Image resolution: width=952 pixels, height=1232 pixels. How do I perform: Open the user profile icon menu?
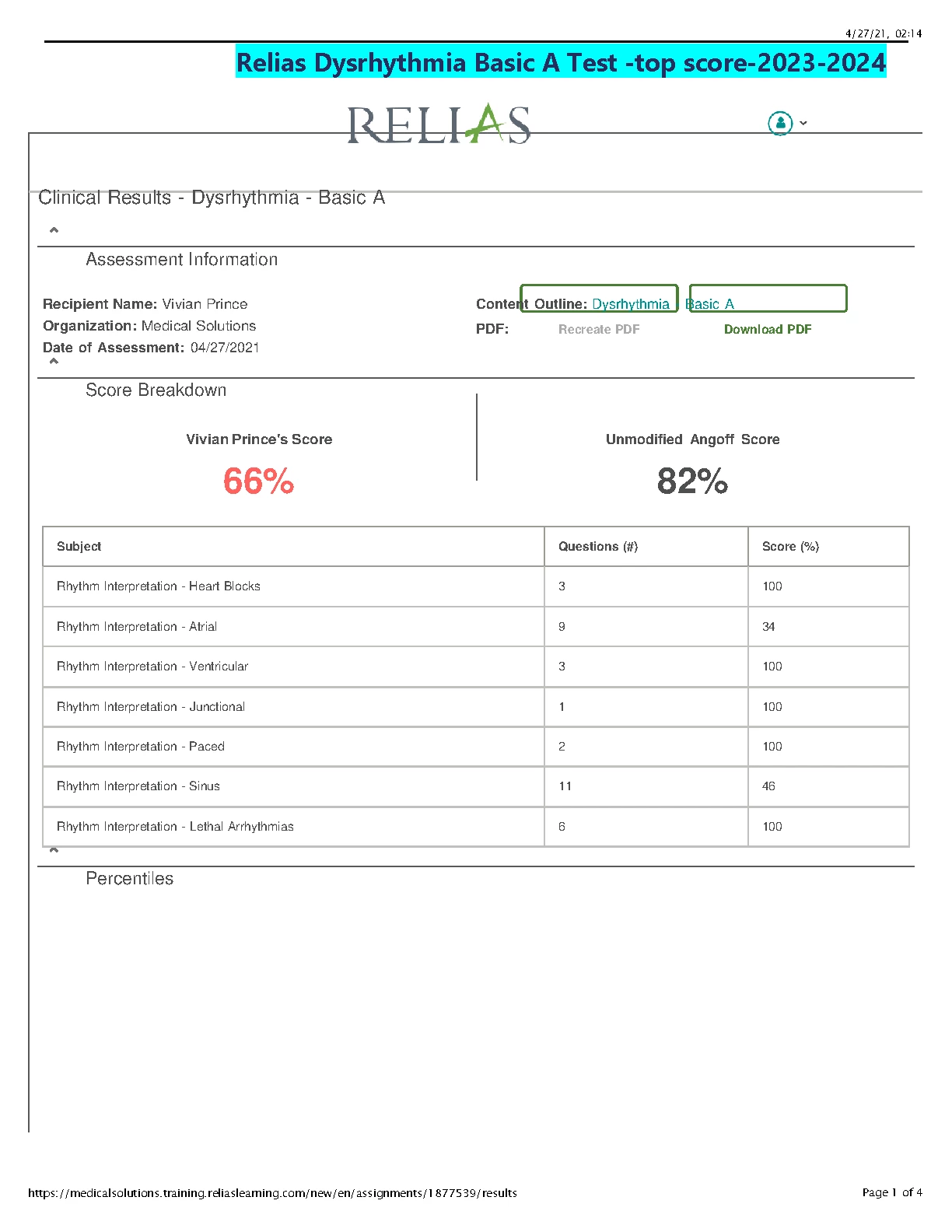pyautogui.click(x=780, y=123)
